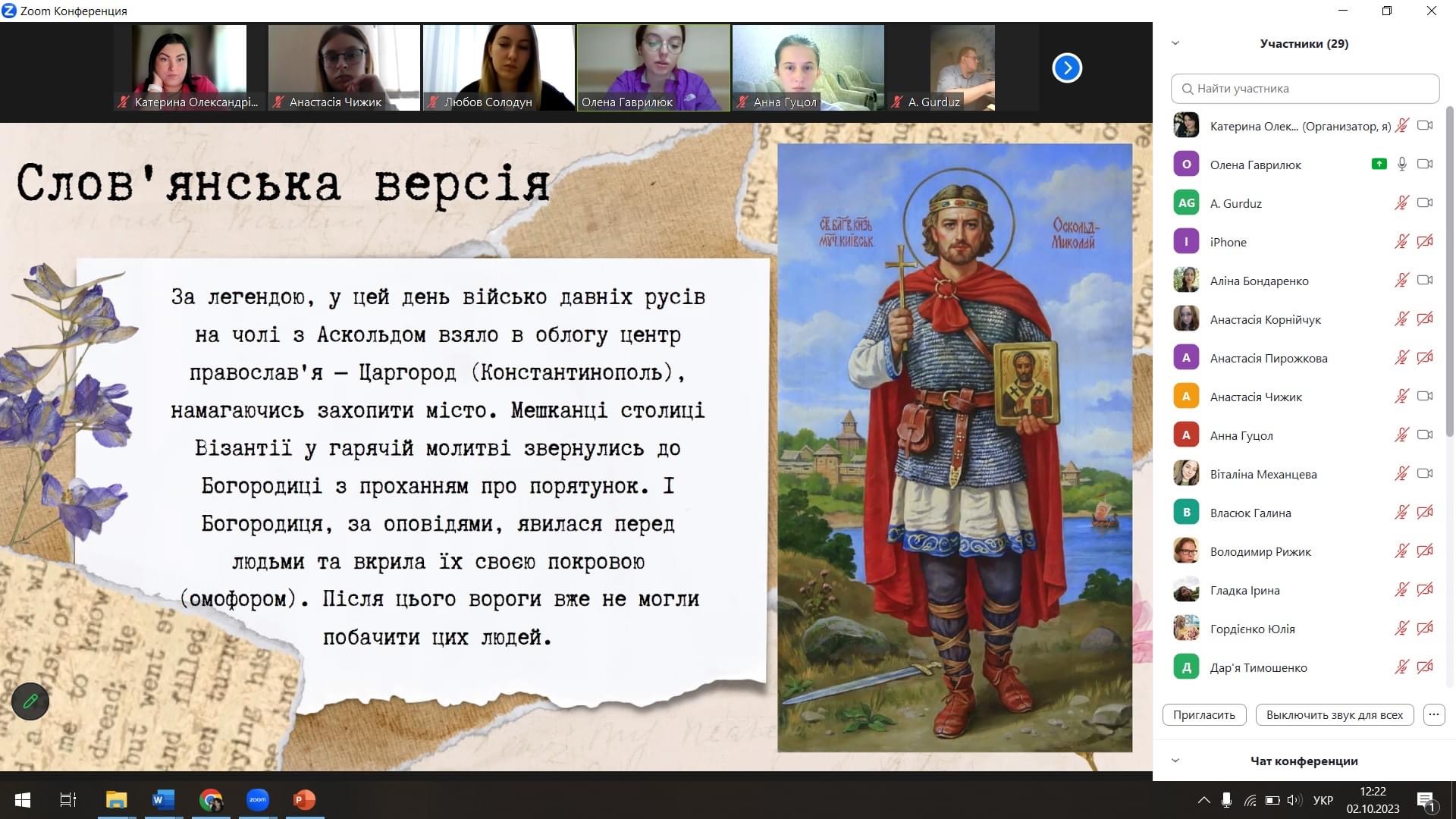1456x819 pixels.
Task: Click Выключить звук для всех
Action: (x=1334, y=714)
